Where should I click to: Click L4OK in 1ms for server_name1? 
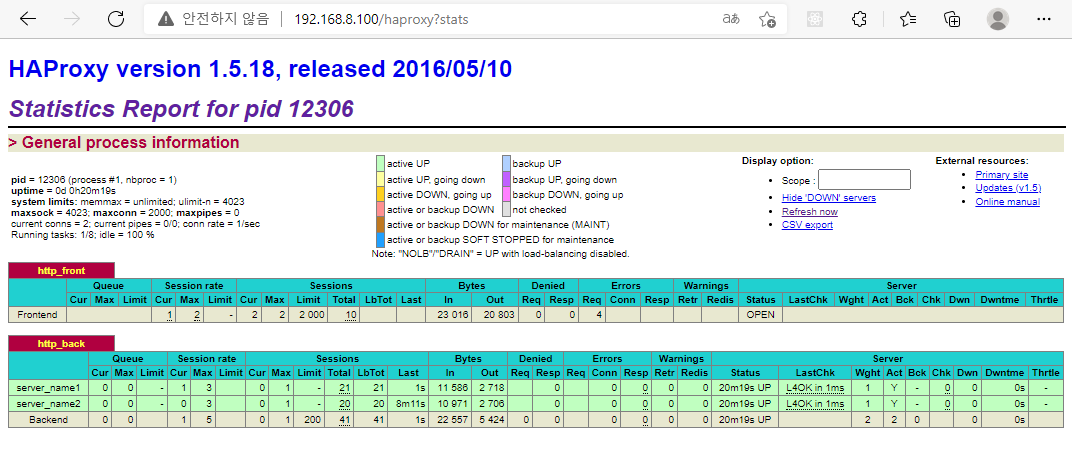click(x=815, y=388)
